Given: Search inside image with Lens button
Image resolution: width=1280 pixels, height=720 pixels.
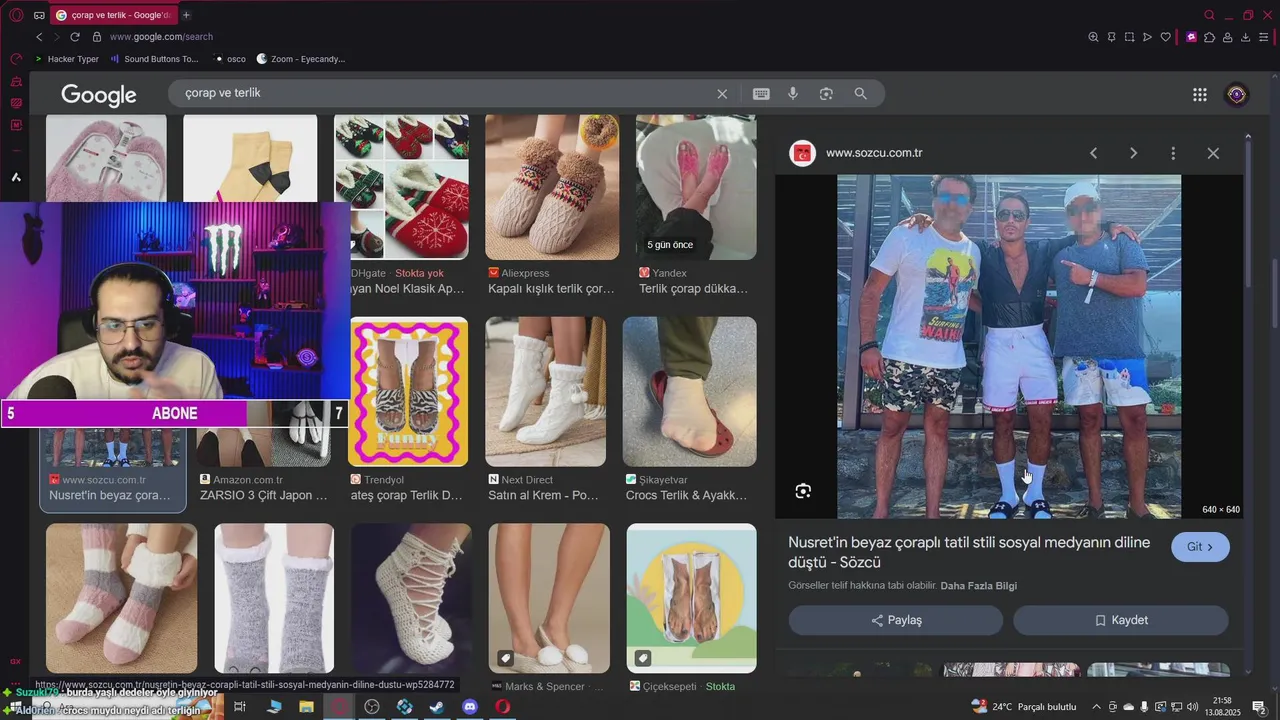Looking at the screenshot, I should (x=803, y=491).
